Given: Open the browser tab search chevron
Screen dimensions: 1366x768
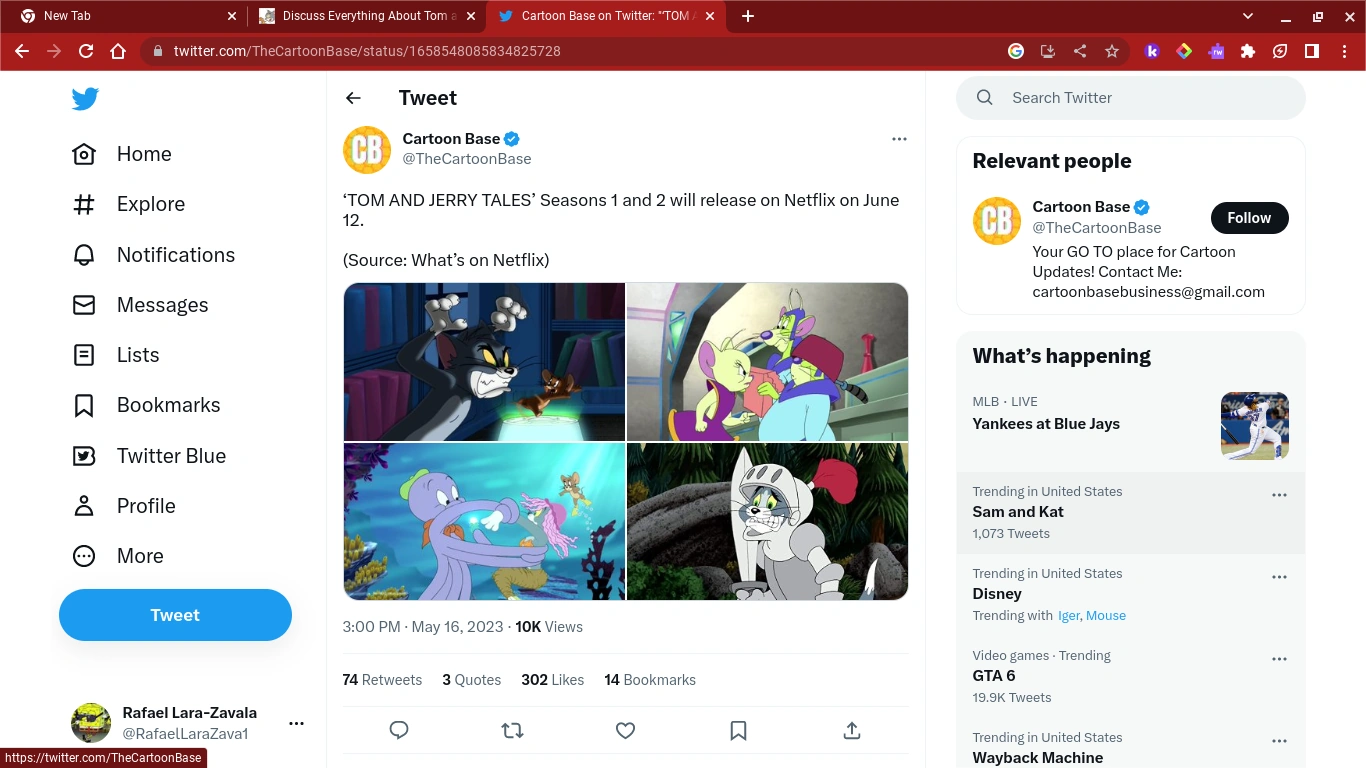Looking at the screenshot, I should tap(1246, 16).
